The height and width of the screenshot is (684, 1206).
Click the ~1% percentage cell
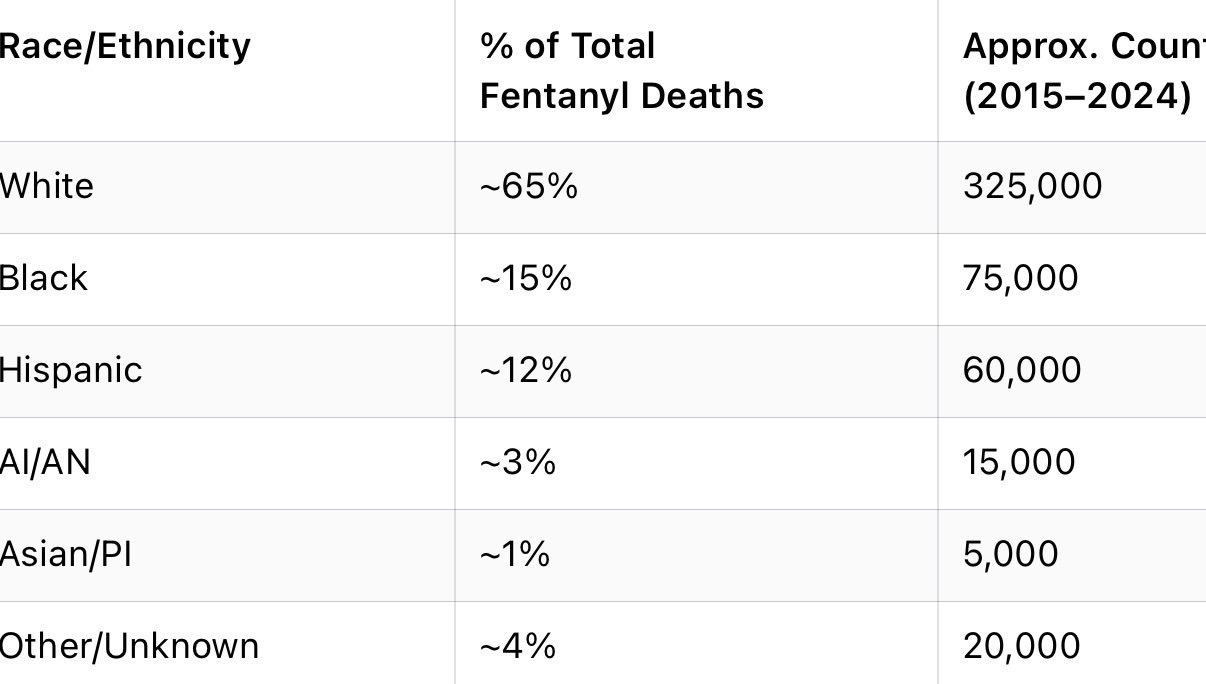coord(515,554)
